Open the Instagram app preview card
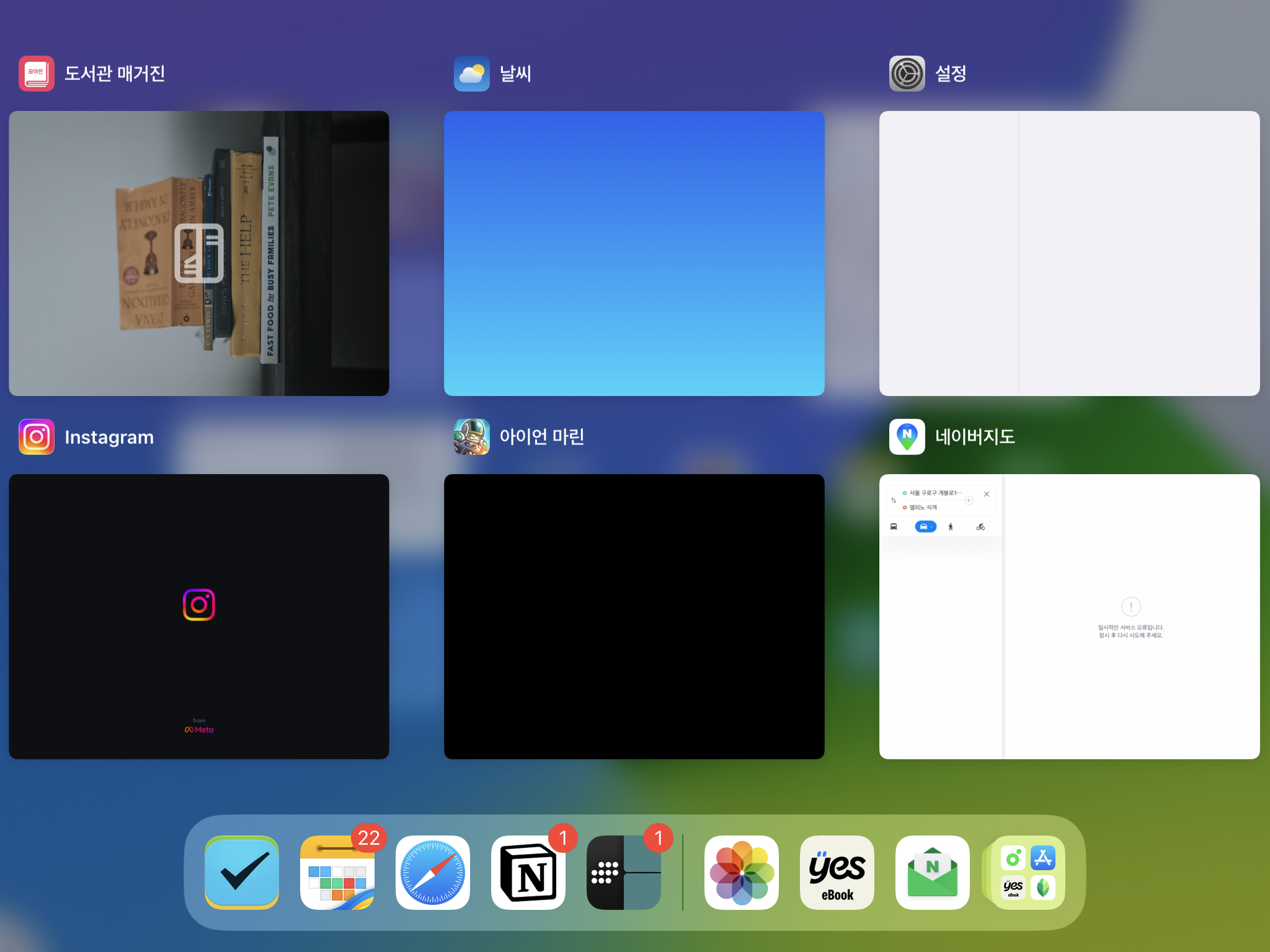Image resolution: width=1270 pixels, height=952 pixels. point(198,616)
